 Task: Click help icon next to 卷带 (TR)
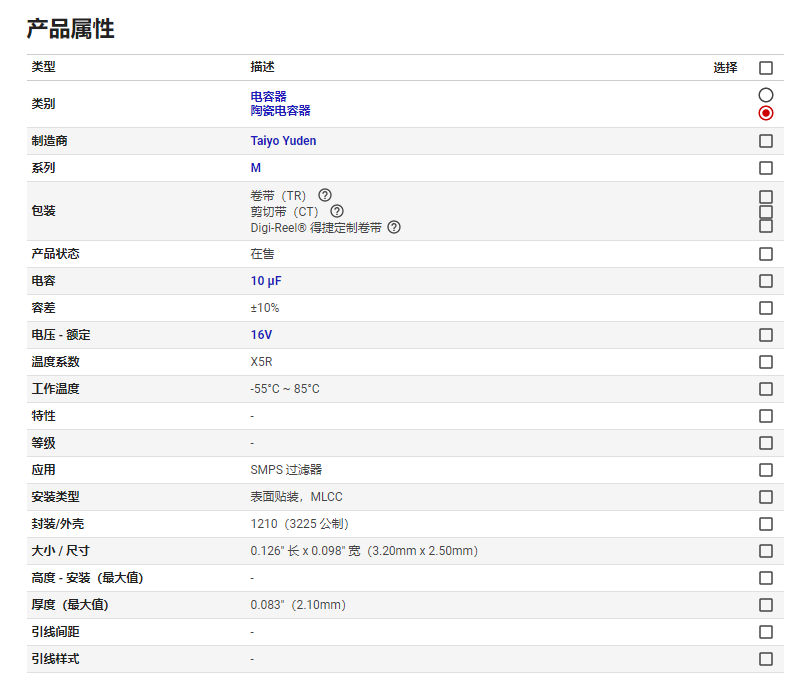[x=324, y=195]
